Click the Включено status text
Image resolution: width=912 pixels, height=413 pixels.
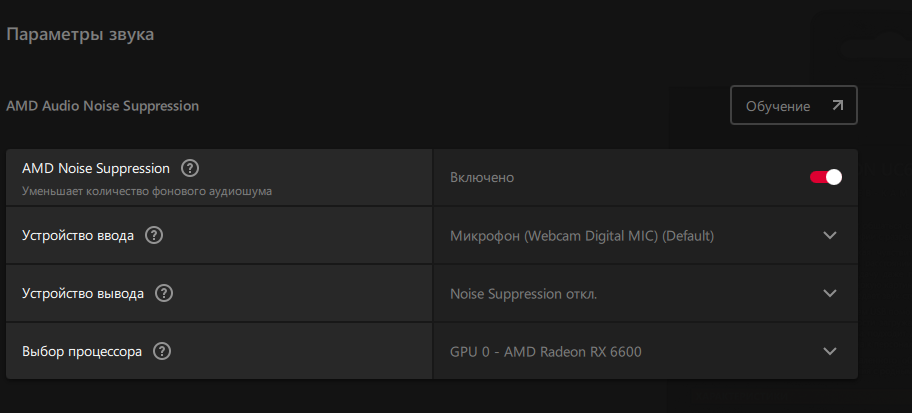click(x=482, y=177)
